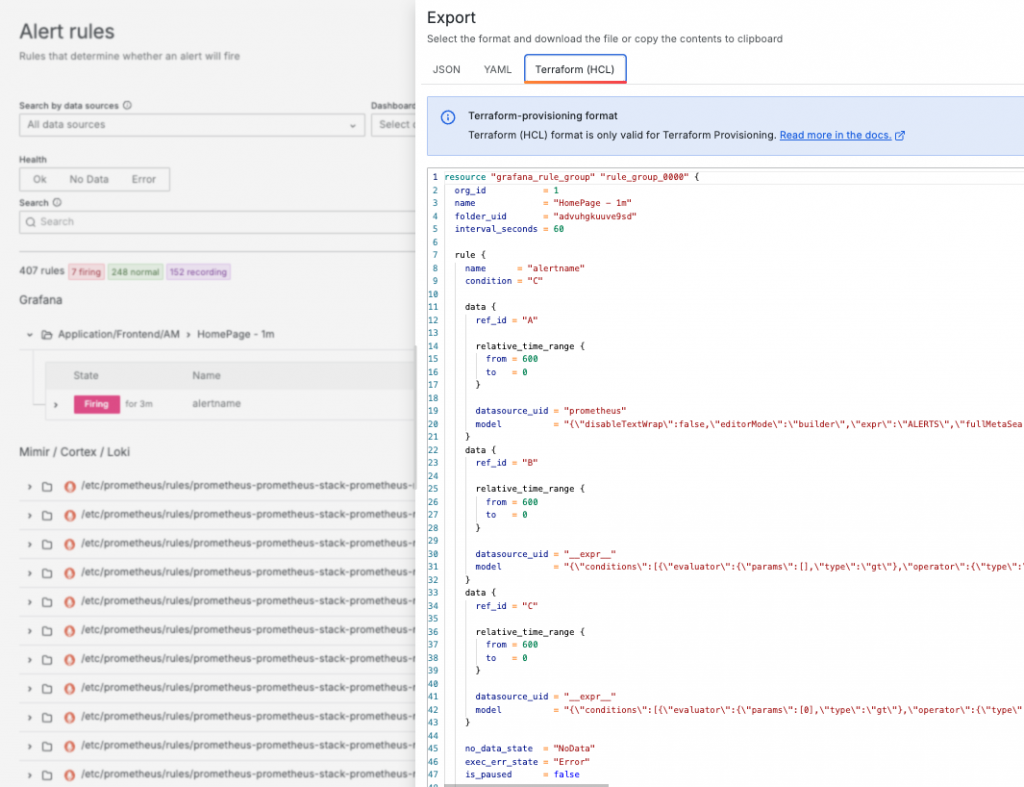
Task: Open the HomePage - 1m rule group
Action: pos(236,334)
